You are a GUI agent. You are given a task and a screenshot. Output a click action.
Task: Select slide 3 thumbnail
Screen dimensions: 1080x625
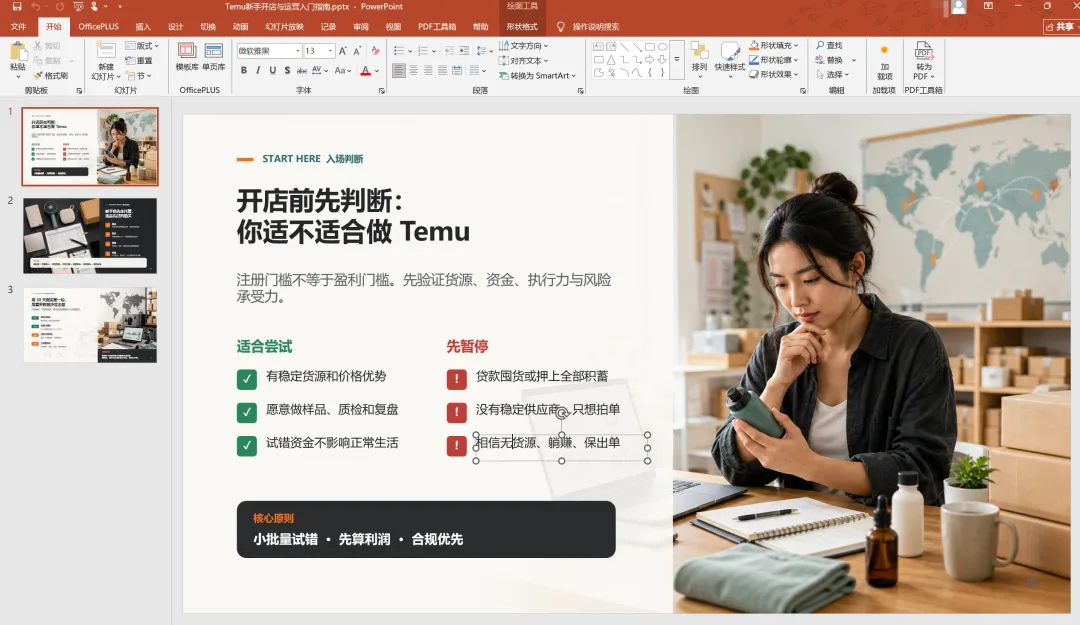tap(90, 325)
